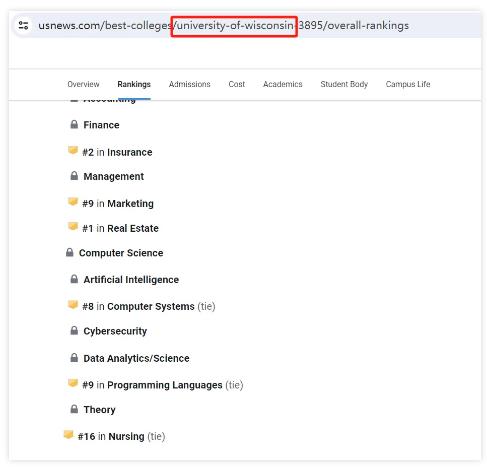The height and width of the screenshot is (467, 487).
Task: Open the locked Cybersecurity ranking
Action: [x=115, y=331]
